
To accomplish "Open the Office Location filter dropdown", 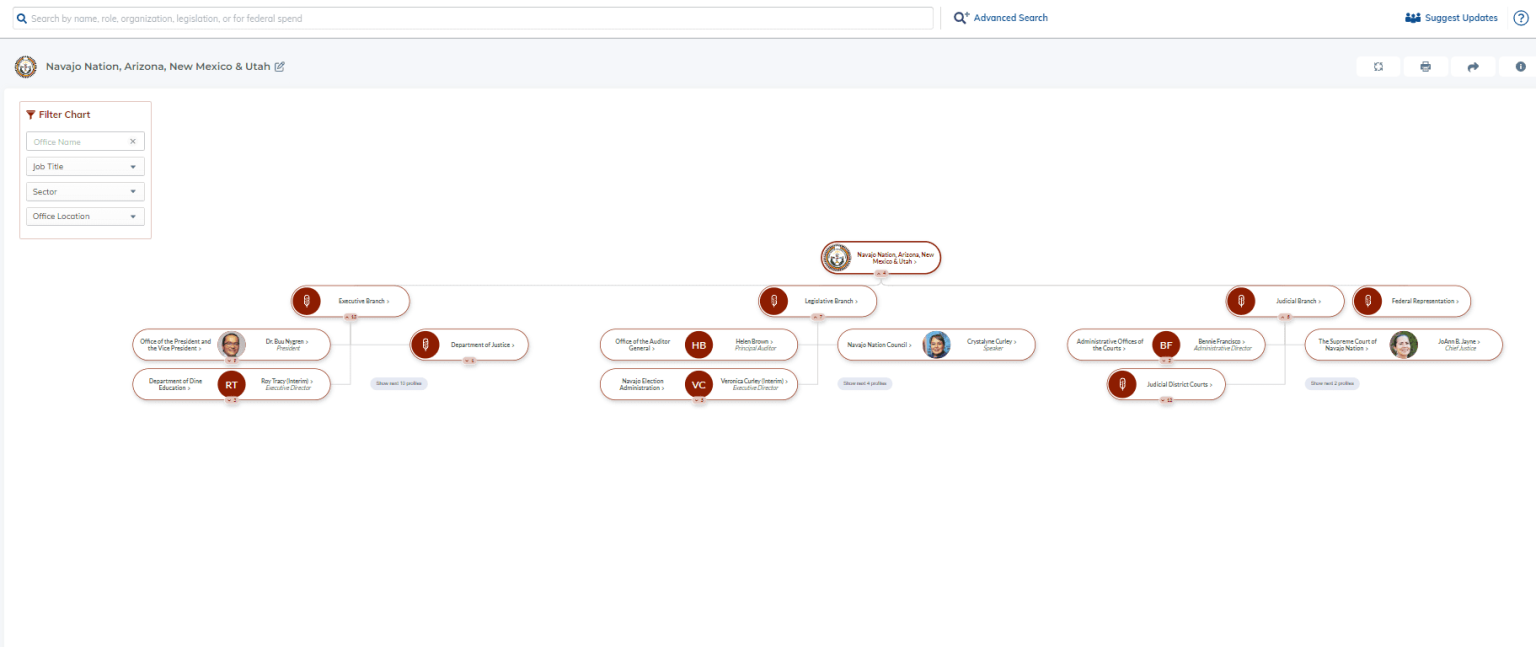I will point(85,216).
